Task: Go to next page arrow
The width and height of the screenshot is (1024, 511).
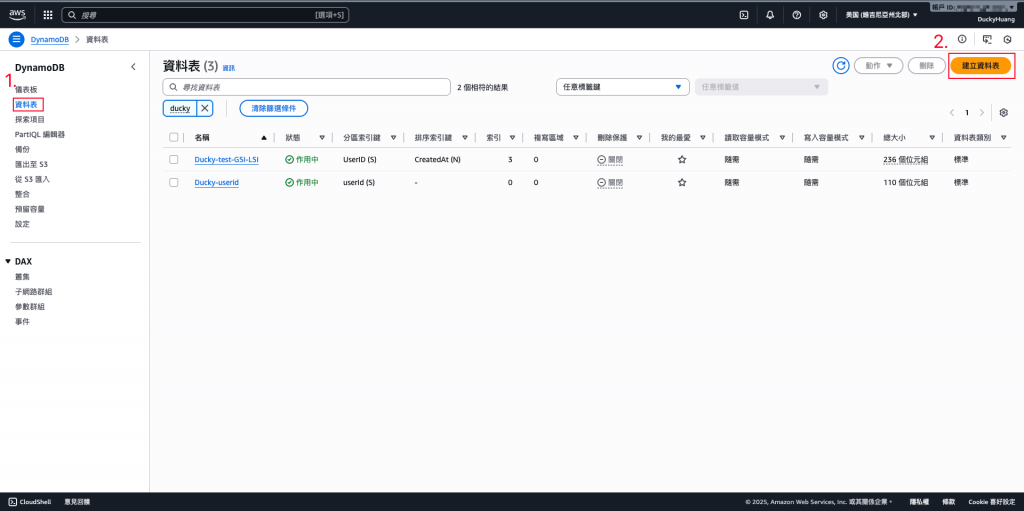Action: coord(982,112)
